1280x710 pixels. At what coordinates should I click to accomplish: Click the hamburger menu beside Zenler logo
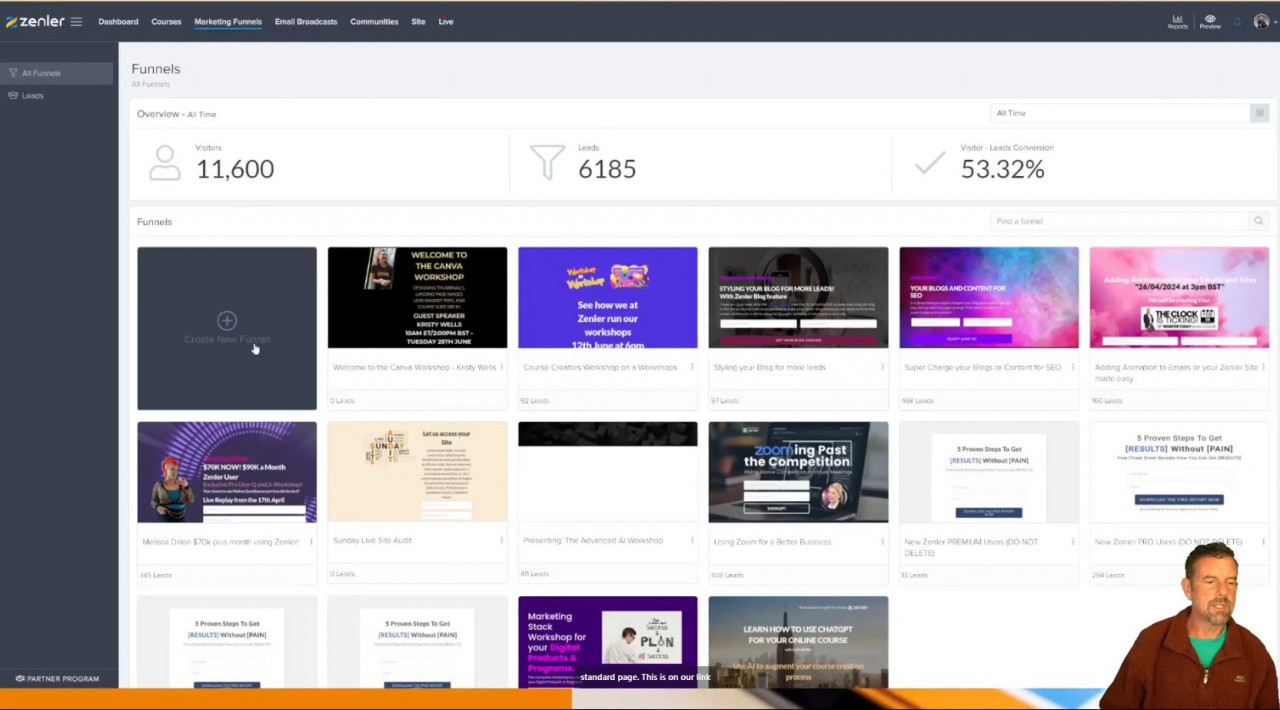pyautogui.click(x=76, y=21)
